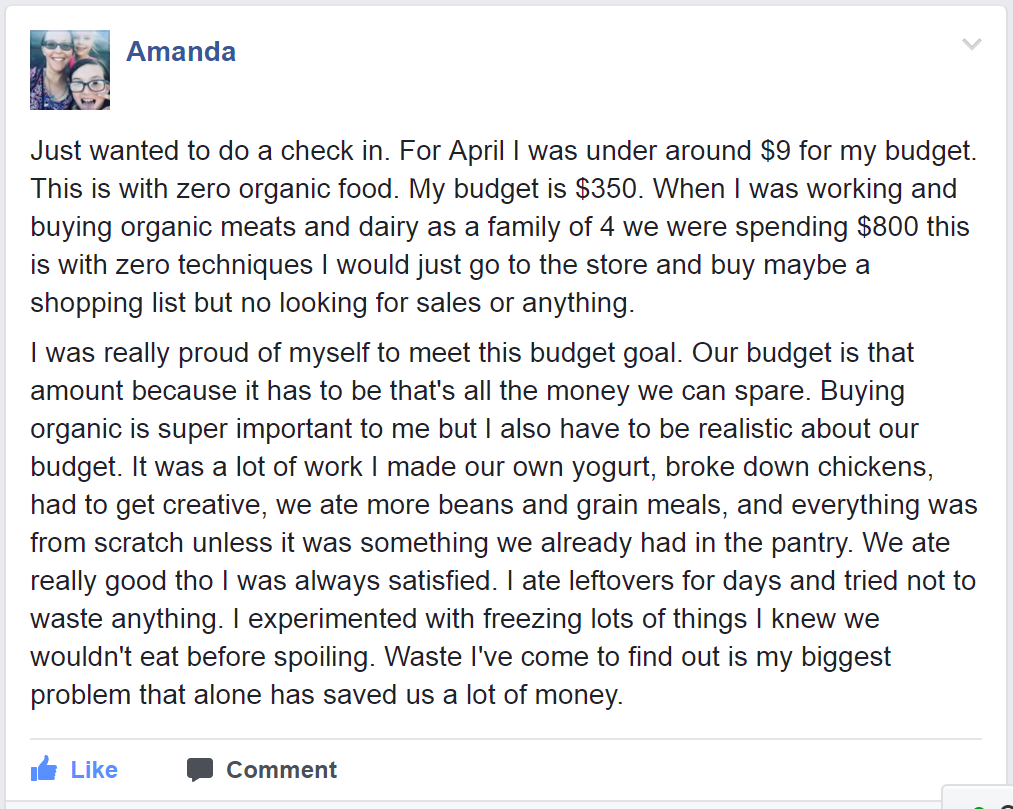Open post options chevron menu

click(971, 44)
